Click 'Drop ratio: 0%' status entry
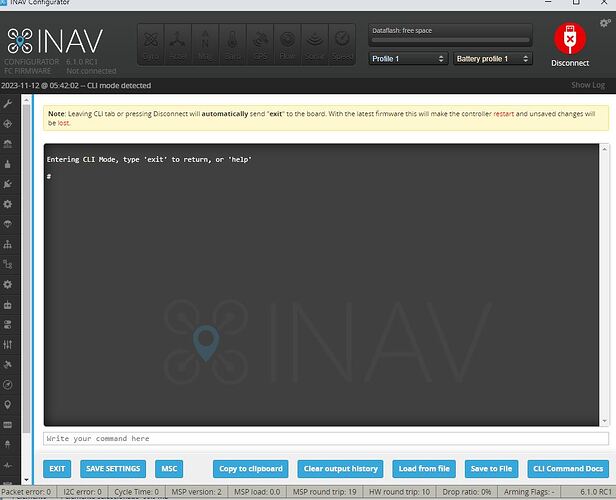The image size is (616, 500). point(467,491)
